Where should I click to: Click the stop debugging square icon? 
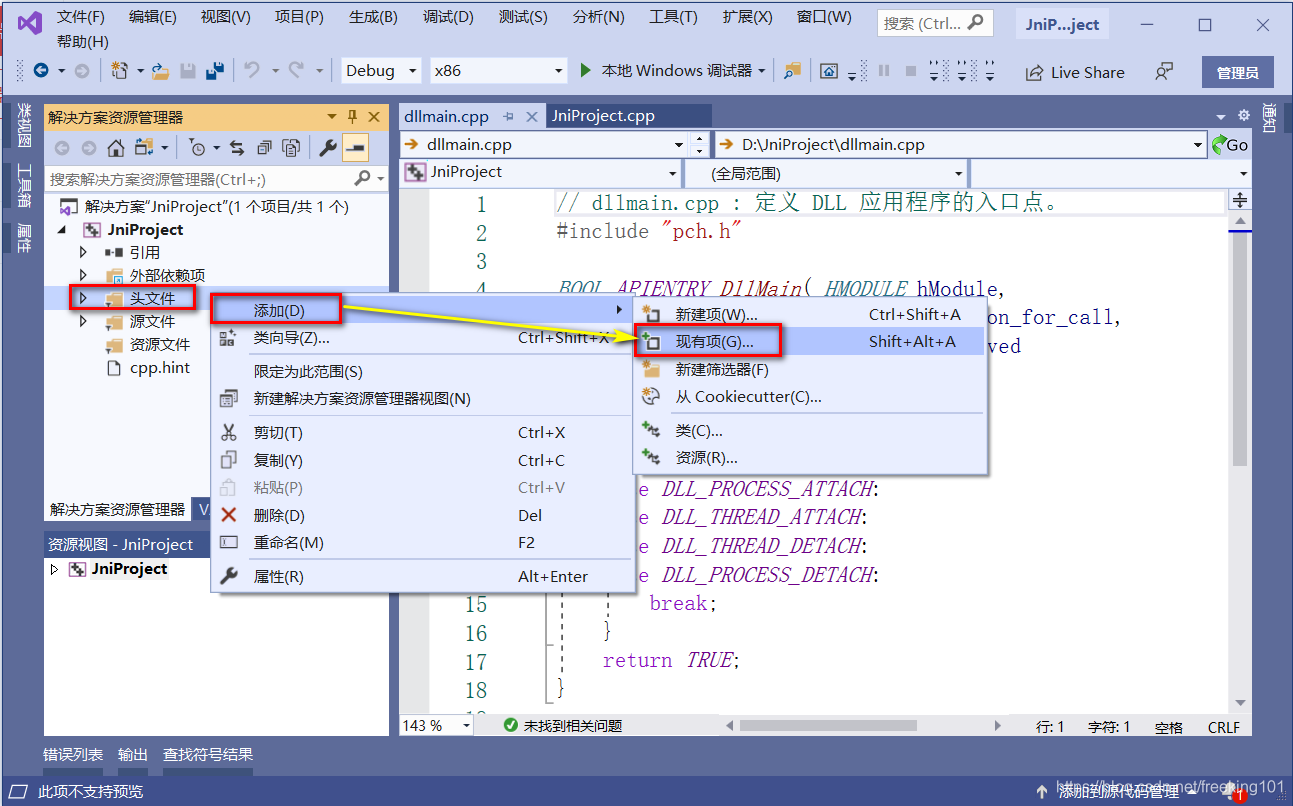910,71
